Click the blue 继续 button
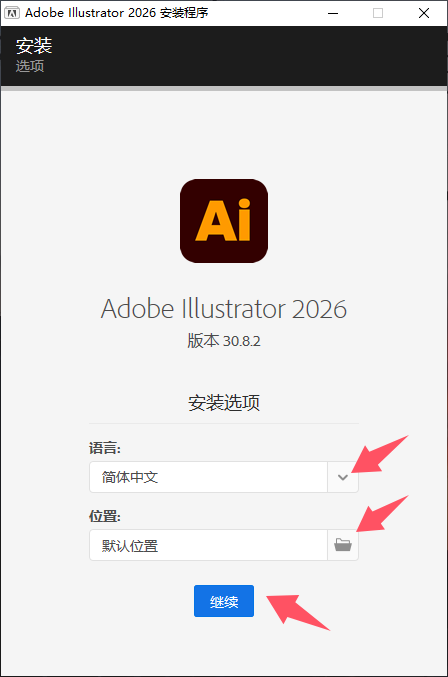Image resolution: width=448 pixels, height=677 pixels. (224, 601)
